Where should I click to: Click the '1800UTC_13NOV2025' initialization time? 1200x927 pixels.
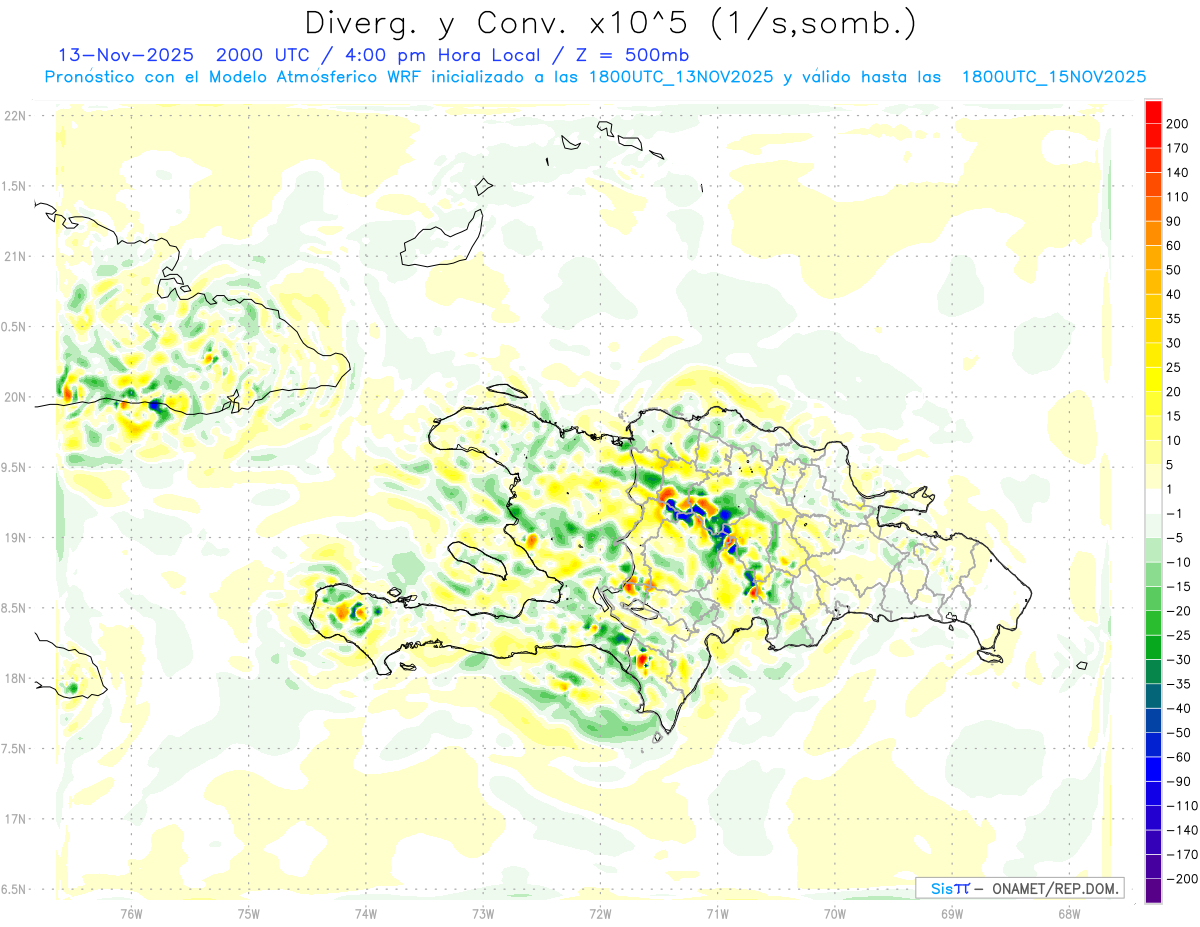(x=680, y=77)
